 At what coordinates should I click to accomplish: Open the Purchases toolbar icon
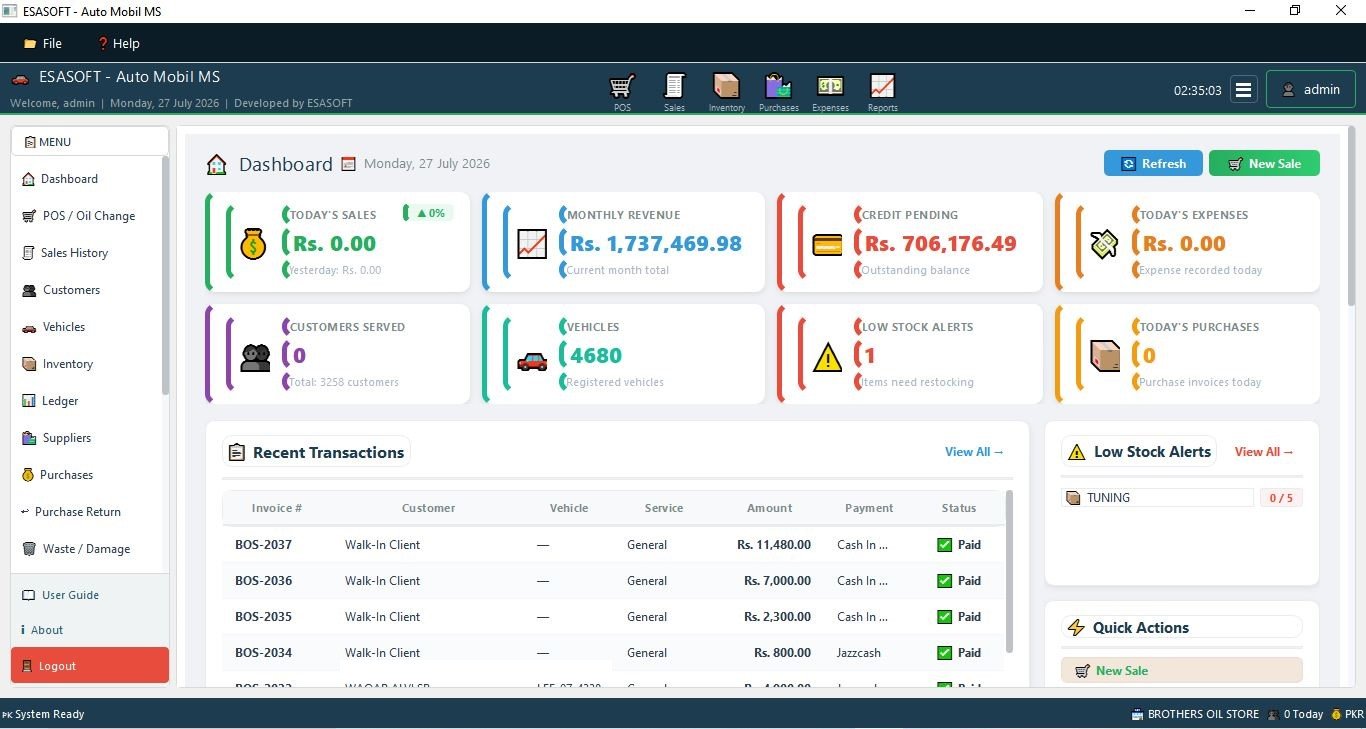[x=778, y=91]
